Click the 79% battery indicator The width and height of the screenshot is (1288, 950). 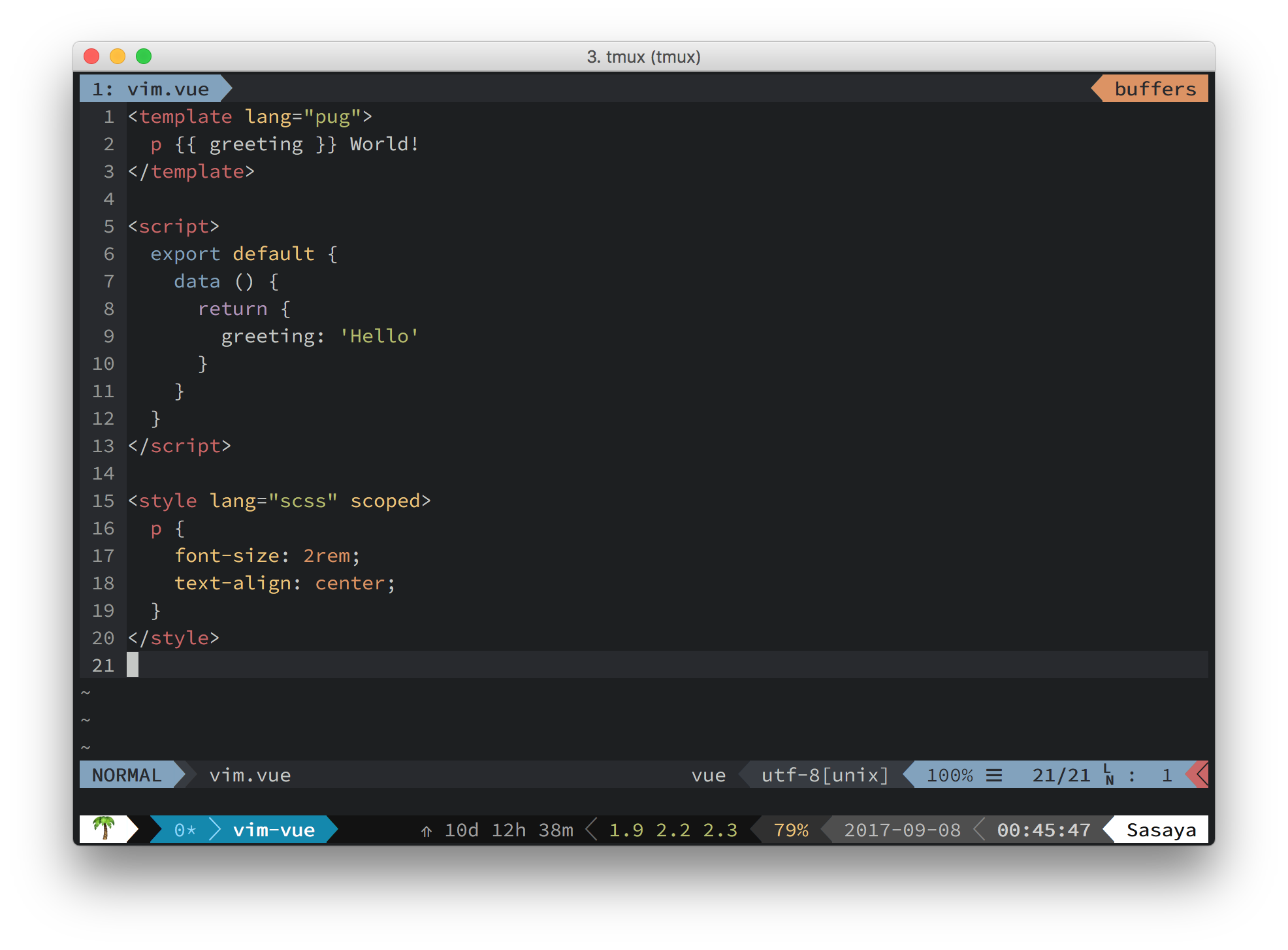coord(790,830)
